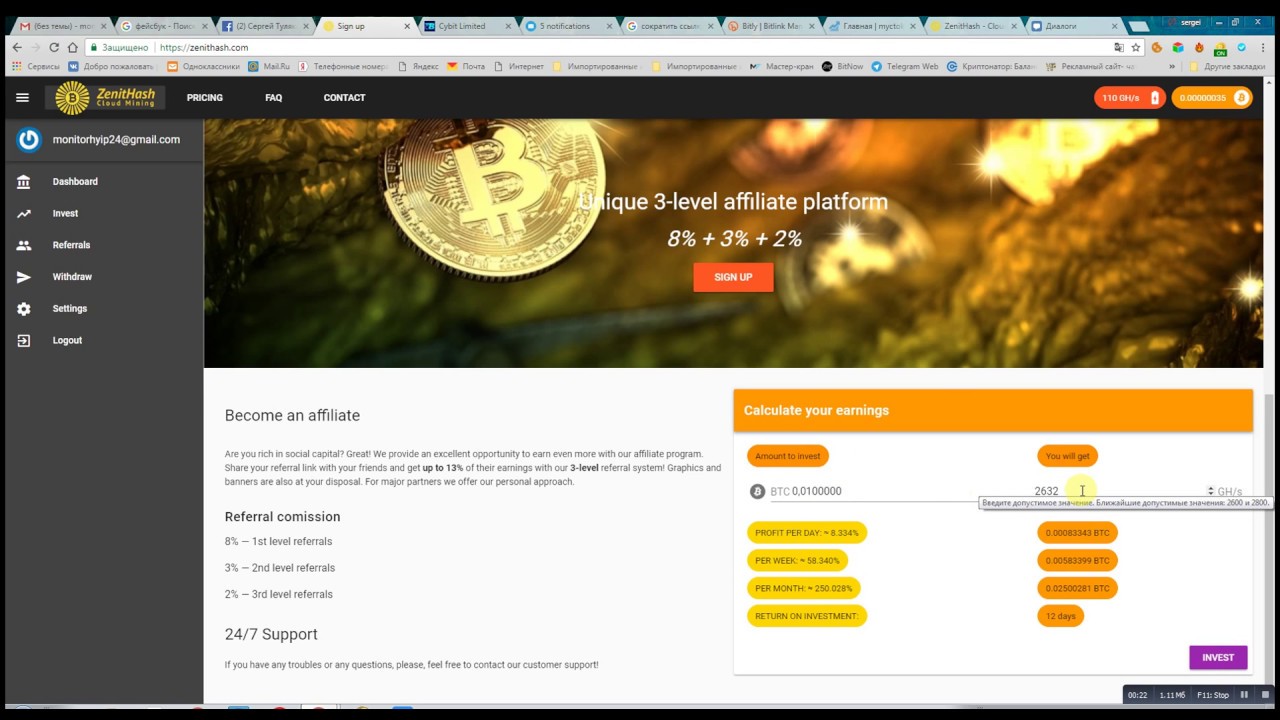Click the browser home icon
Image resolution: width=1280 pixels, height=720 pixels.
(x=72, y=47)
